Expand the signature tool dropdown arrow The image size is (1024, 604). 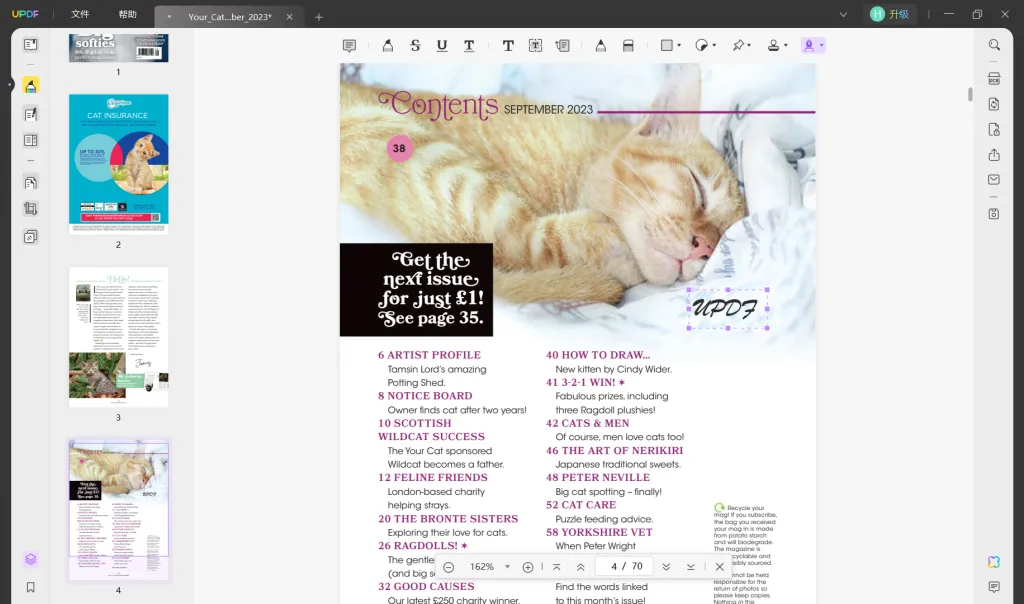(822, 46)
